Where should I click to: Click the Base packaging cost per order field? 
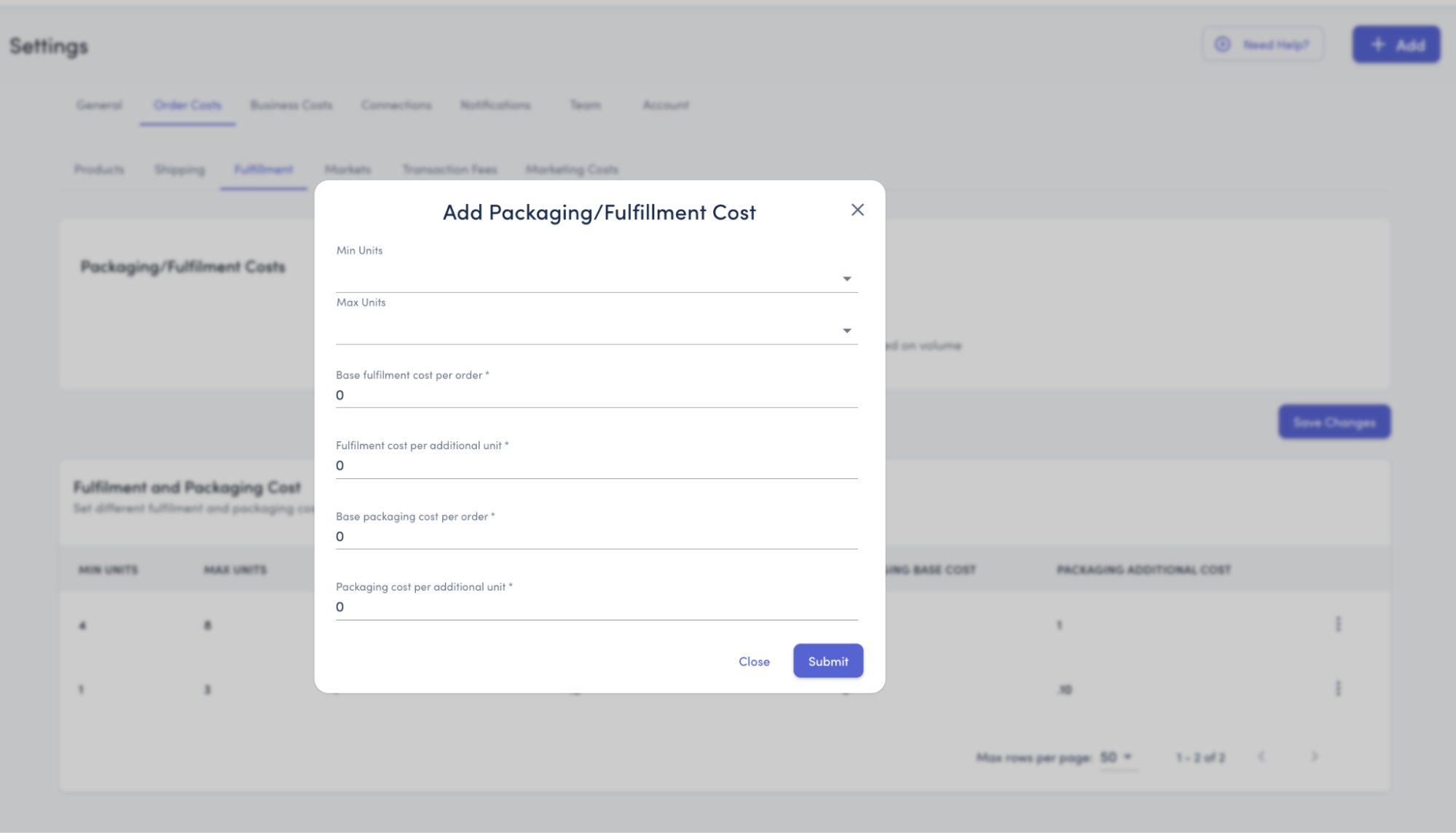tap(596, 536)
